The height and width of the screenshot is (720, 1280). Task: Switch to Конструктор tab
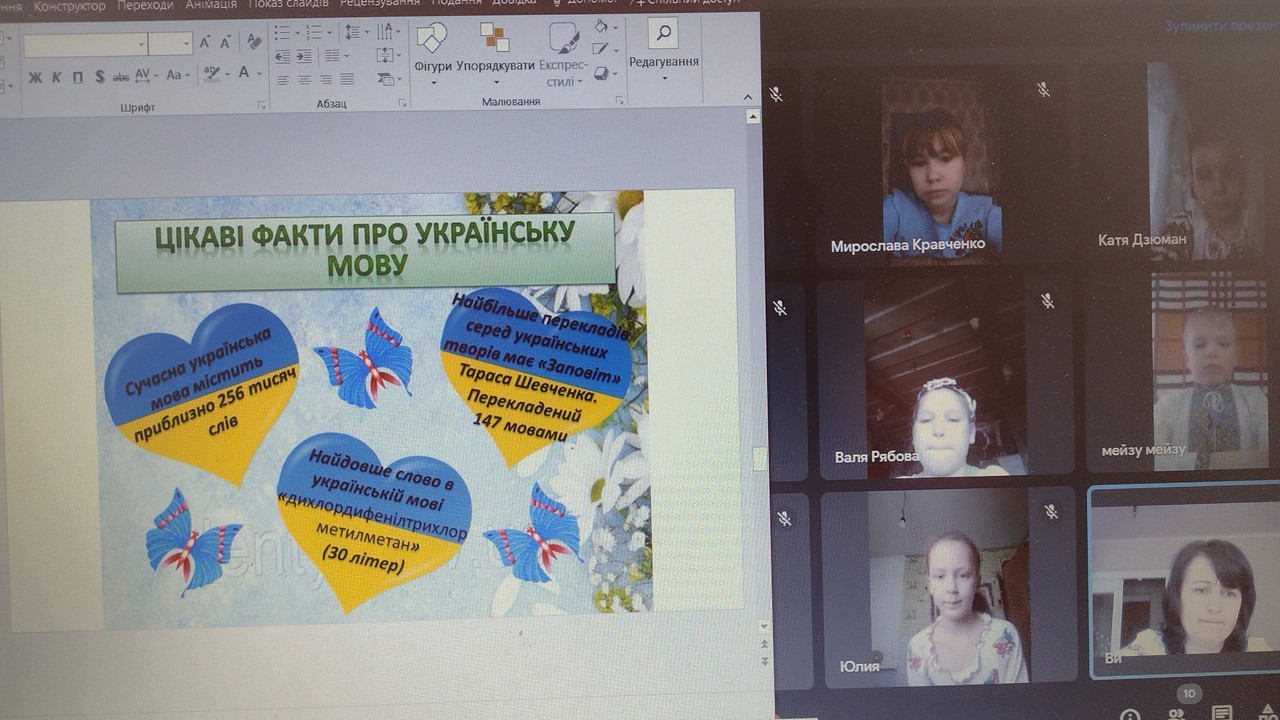click(70, 6)
